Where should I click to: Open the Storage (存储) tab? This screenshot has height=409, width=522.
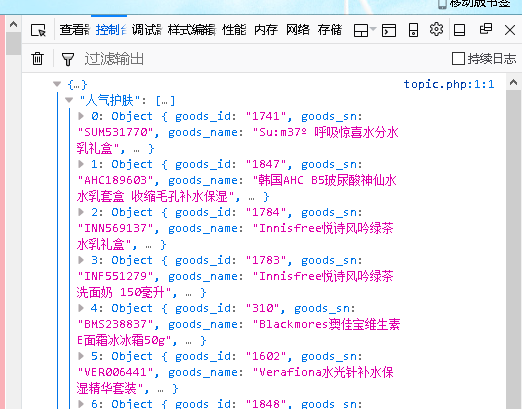click(330, 30)
